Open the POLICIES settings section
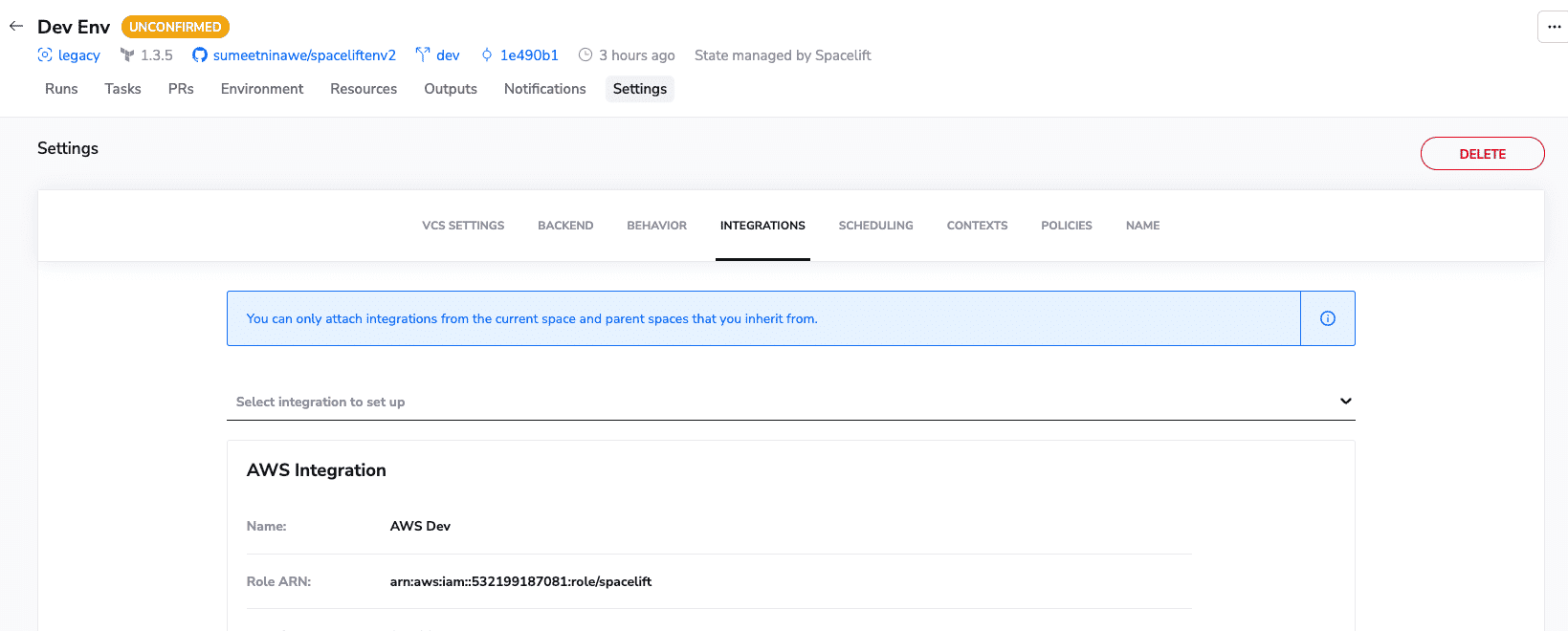The width and height of the screenshot is (1568, 631). (x=1067, y=226)
